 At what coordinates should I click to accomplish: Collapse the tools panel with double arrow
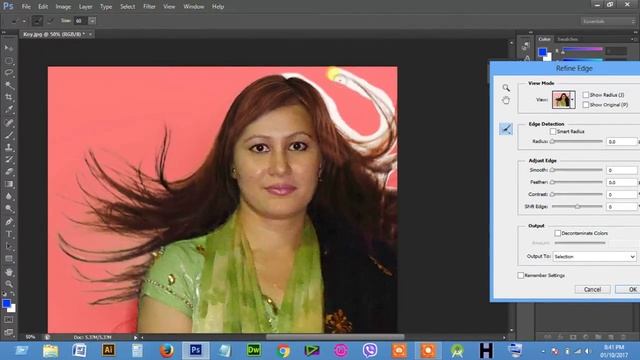pyautogui.click(x=4, y=32)
